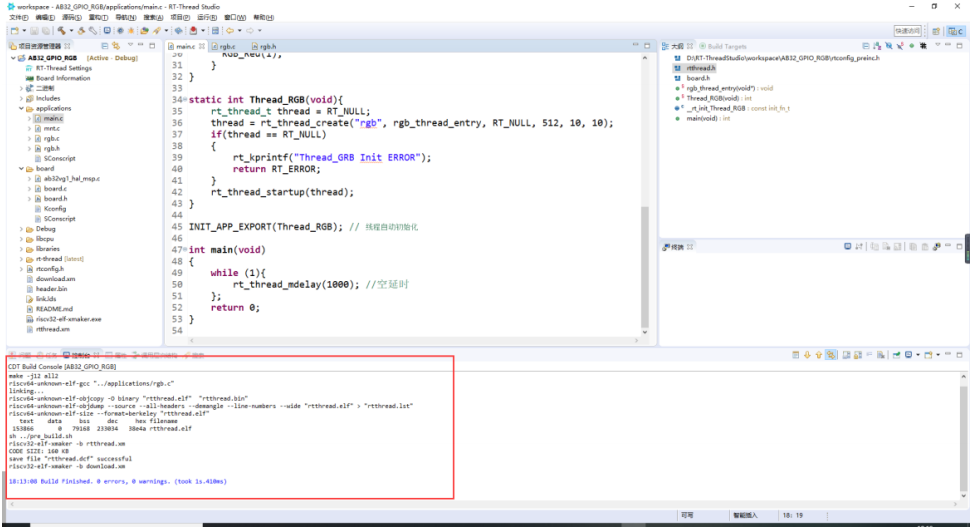Toggle Hide Fields icon in Outline panel

coord(889,46)
